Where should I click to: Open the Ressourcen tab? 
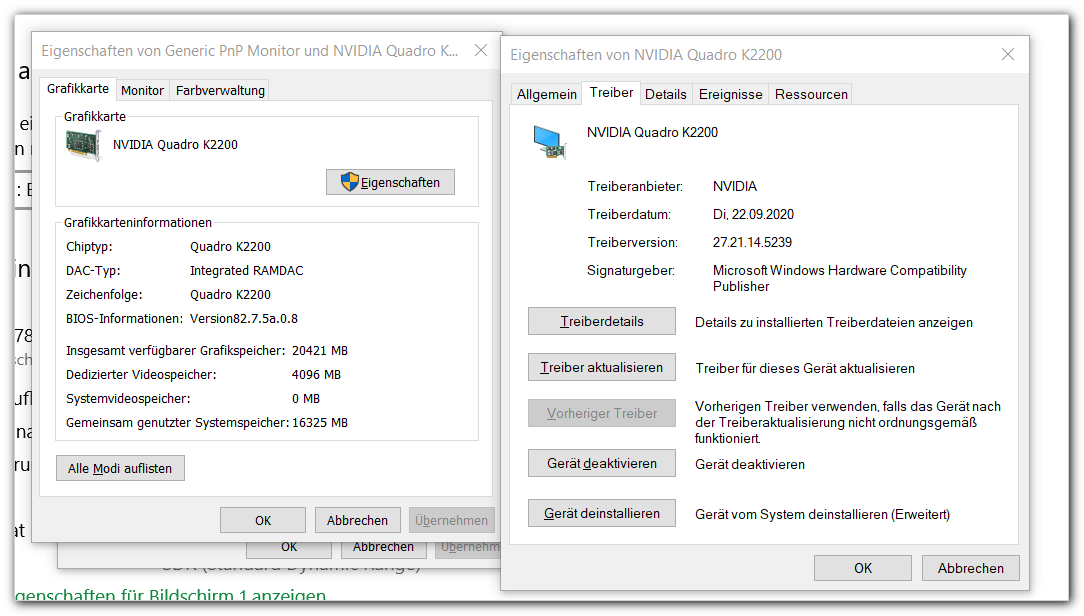[811, 95]
